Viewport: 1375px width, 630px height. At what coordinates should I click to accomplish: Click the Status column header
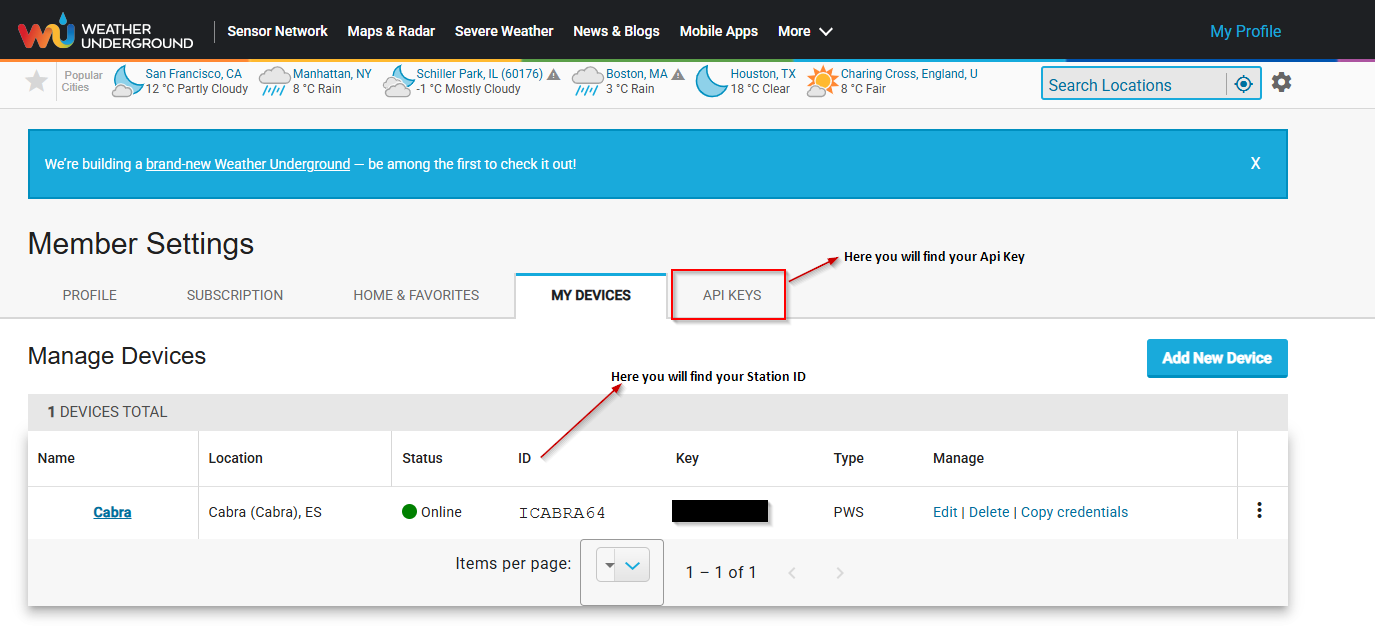[422, 458]
